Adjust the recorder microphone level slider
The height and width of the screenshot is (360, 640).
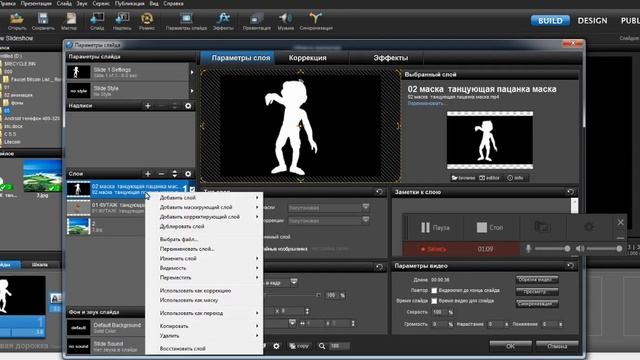click(552, 249)
